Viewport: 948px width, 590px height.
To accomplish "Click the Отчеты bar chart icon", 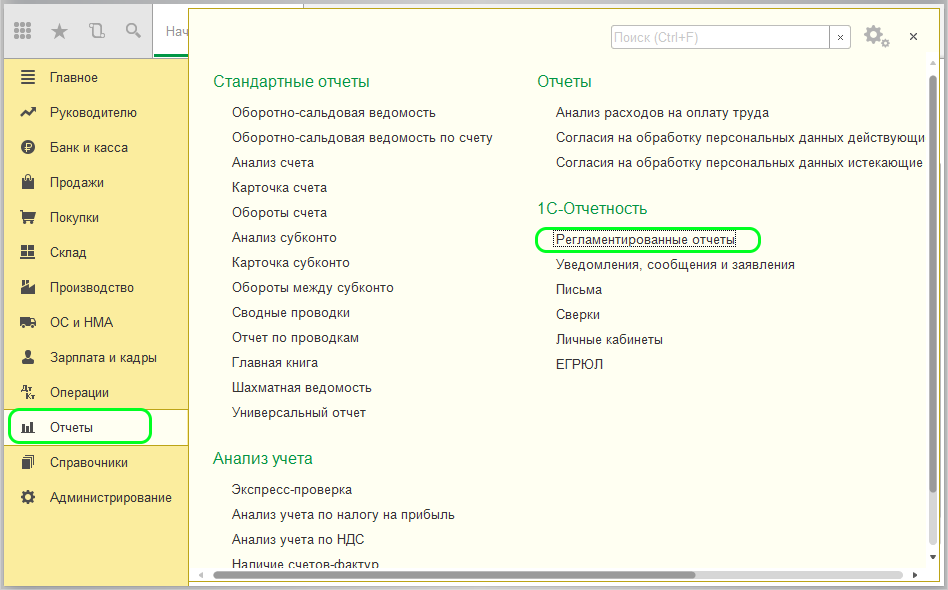I will (28, 427).
